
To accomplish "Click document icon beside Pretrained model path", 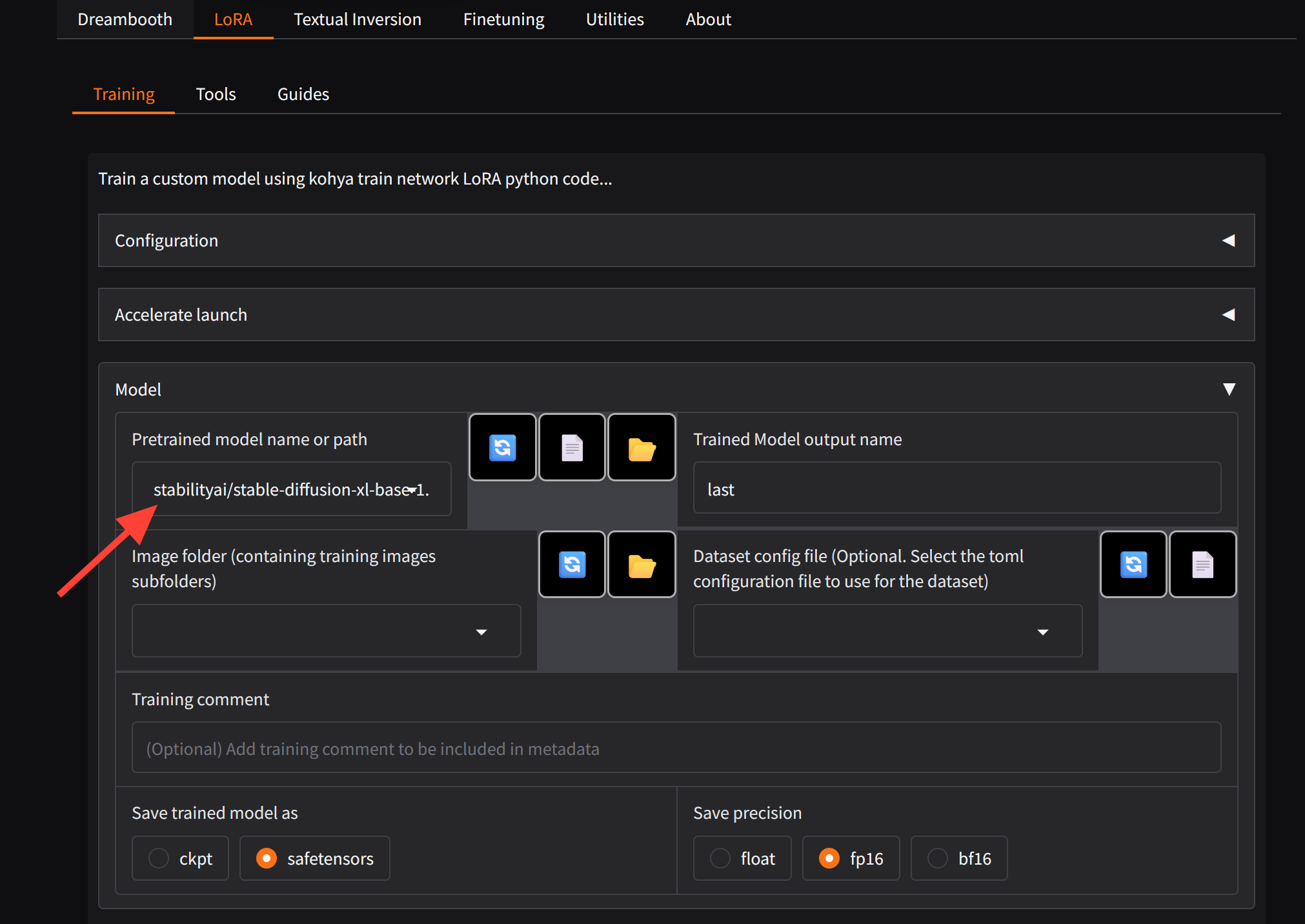I will 572,448.
